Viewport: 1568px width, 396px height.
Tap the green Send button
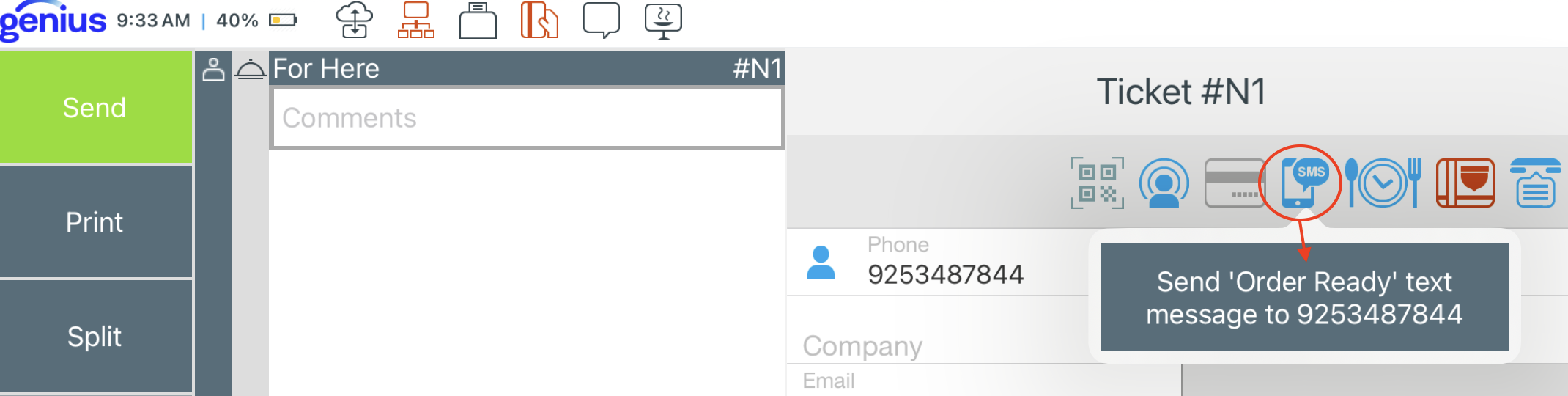[x=95, y=107]
